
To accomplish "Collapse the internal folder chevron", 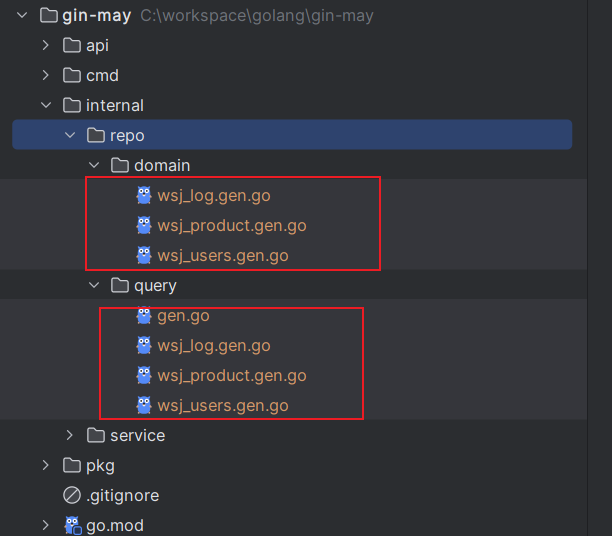I will 45,105.
